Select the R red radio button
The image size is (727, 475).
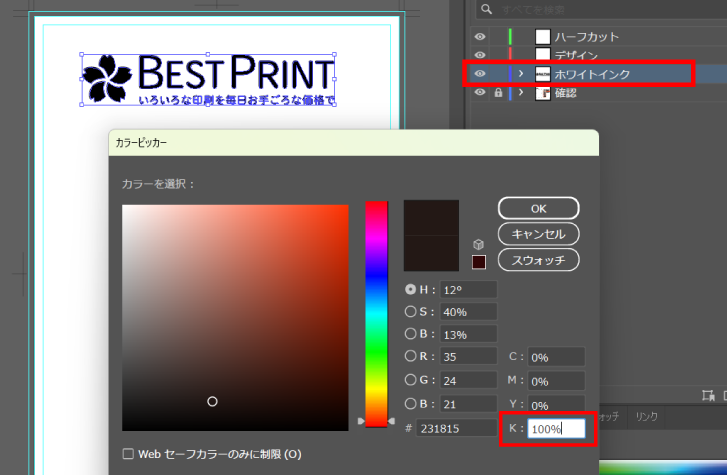(x=410, y=356)
